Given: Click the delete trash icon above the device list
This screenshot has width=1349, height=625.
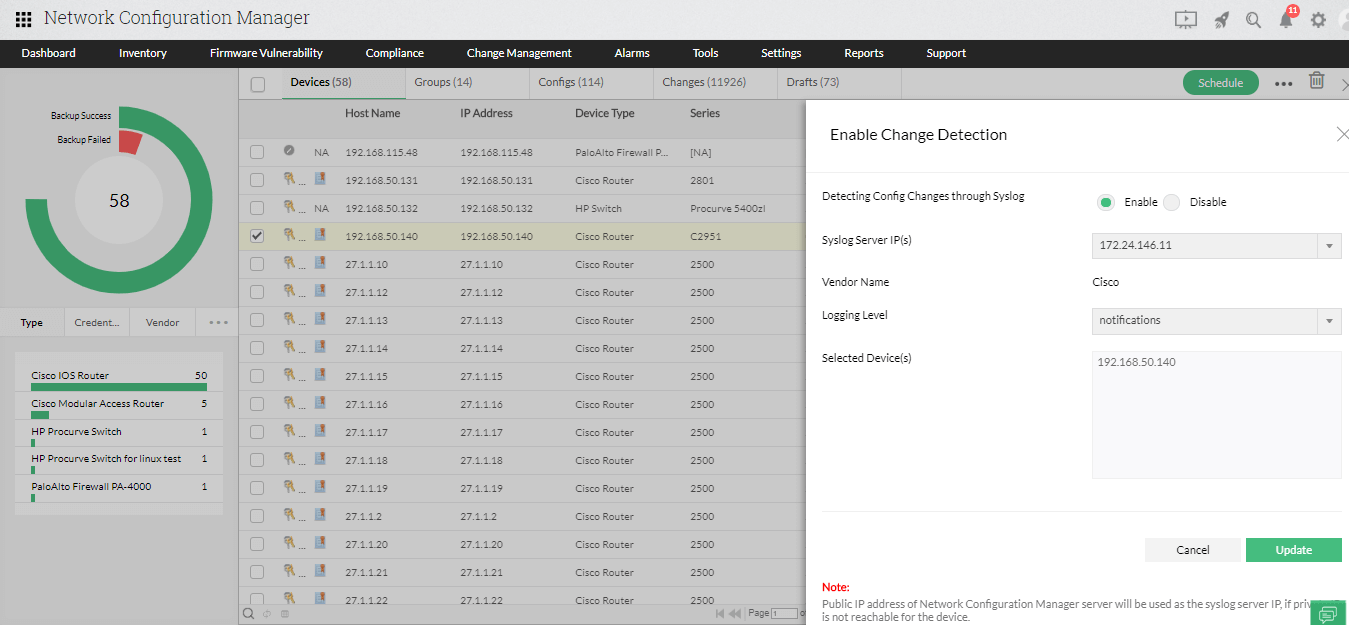Looking at the screenshot, I should pyautogui.click(x=1316, y=82).
